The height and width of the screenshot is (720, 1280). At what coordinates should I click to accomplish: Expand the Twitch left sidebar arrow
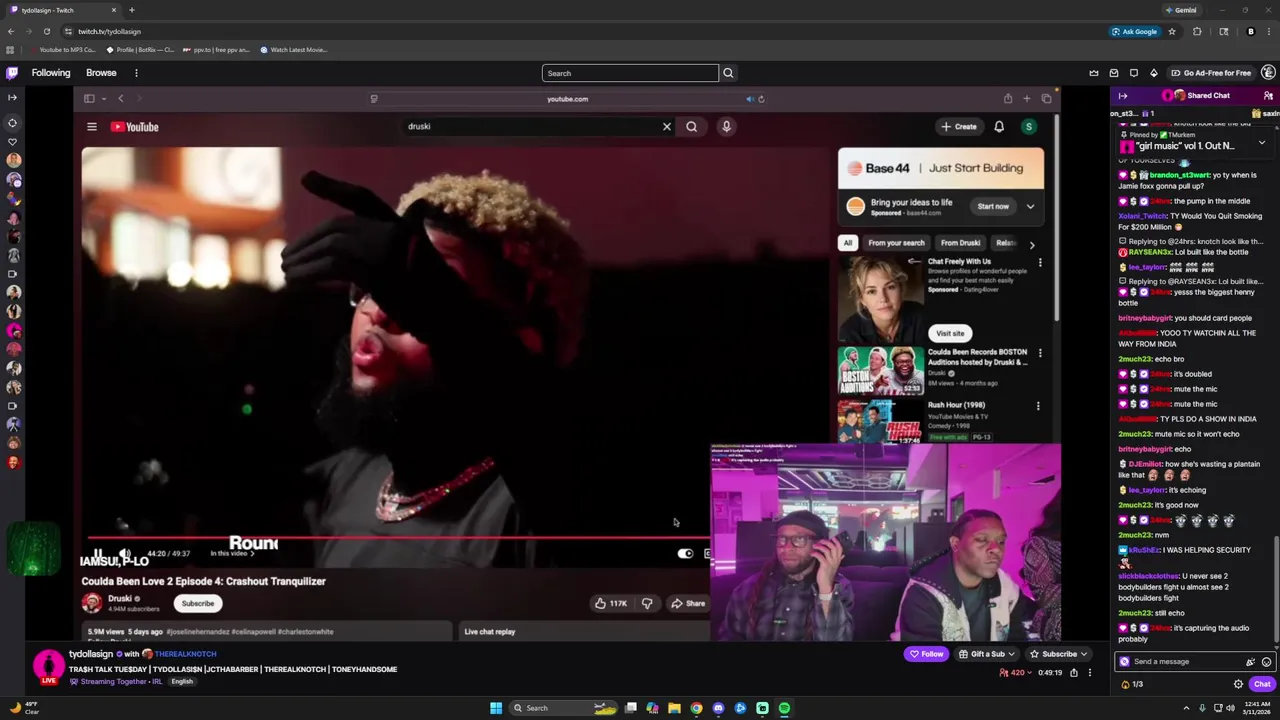coord(12,97)
